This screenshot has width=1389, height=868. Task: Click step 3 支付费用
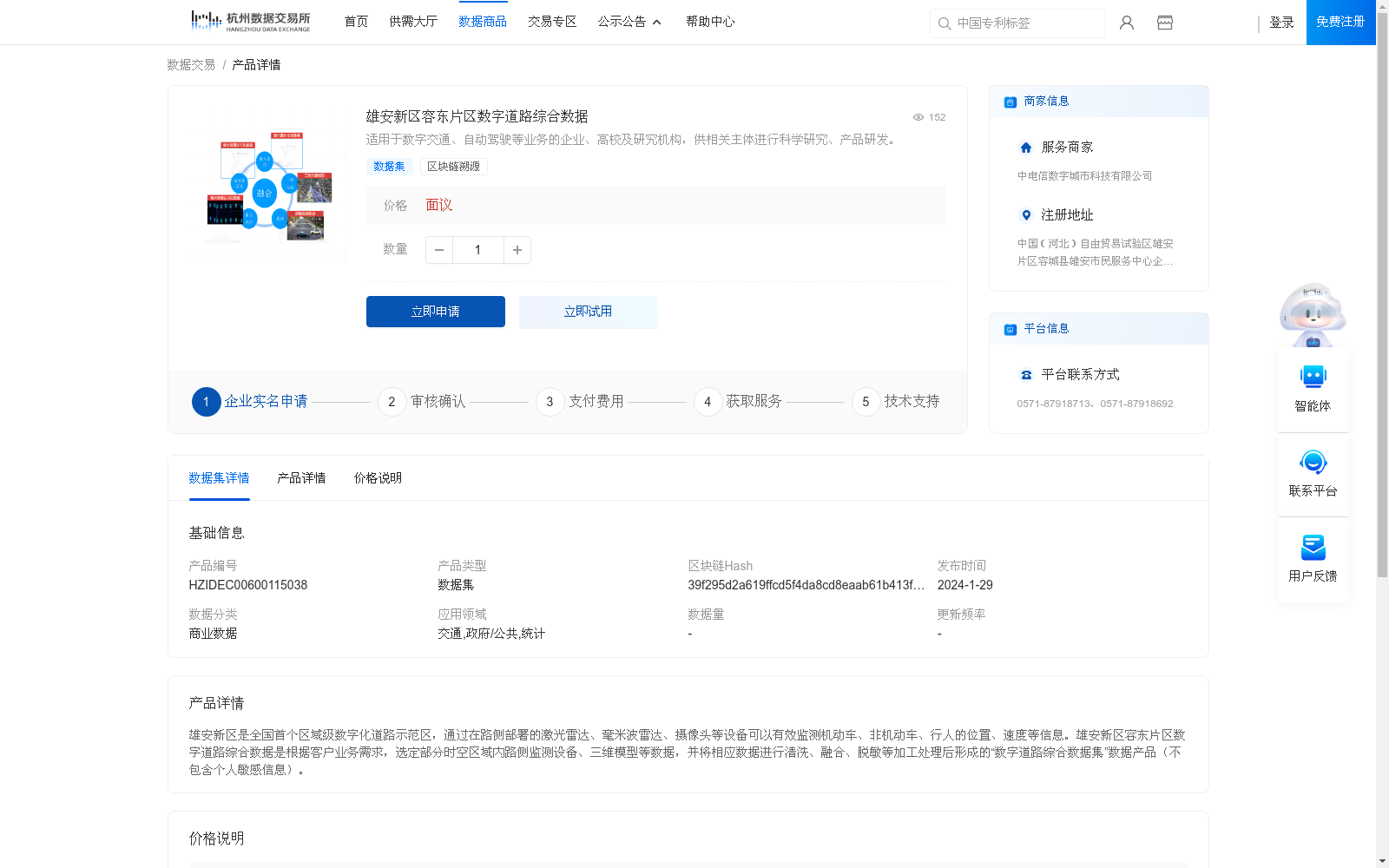[580, 402]
